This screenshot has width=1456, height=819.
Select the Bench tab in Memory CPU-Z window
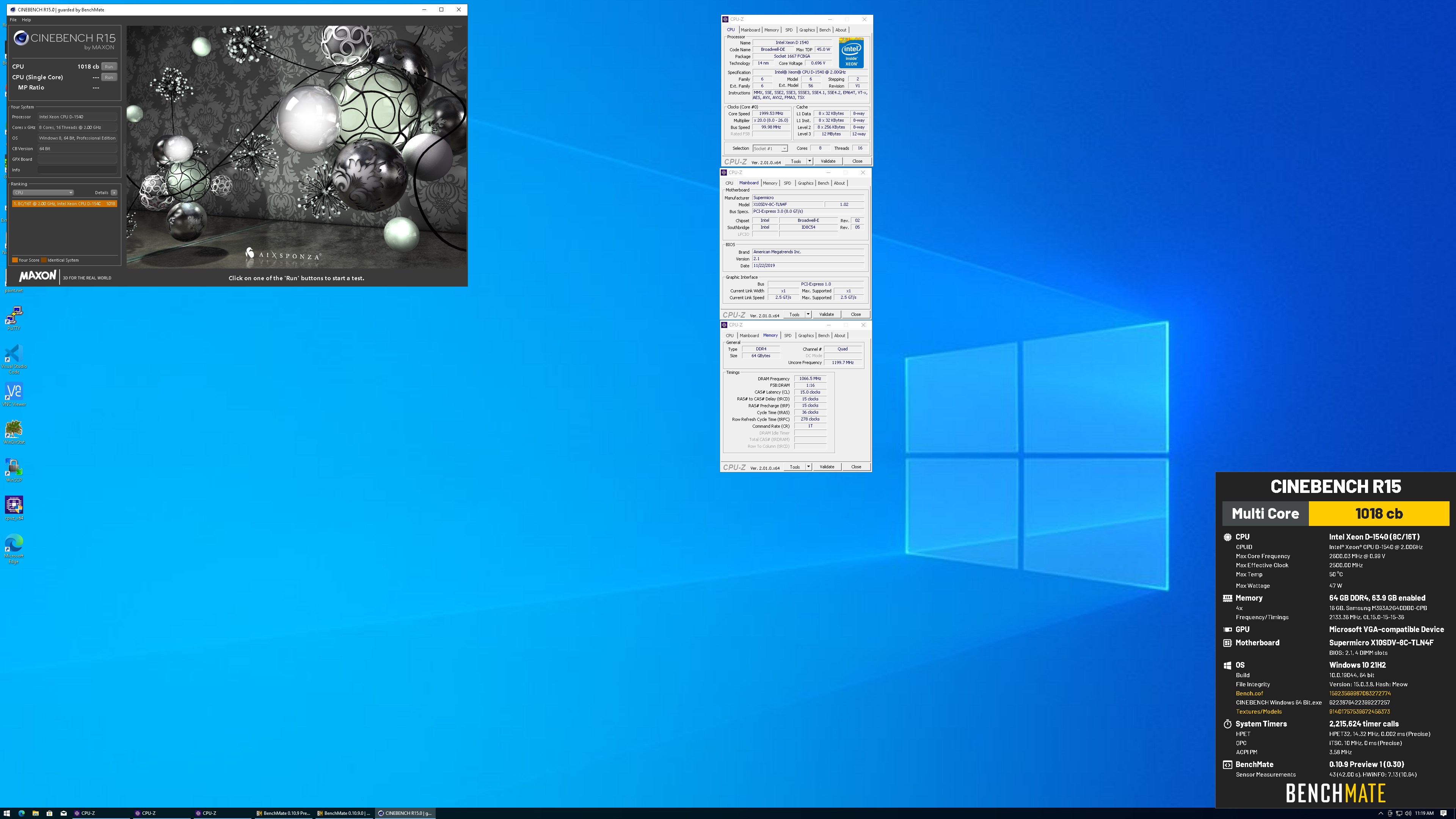824,336
